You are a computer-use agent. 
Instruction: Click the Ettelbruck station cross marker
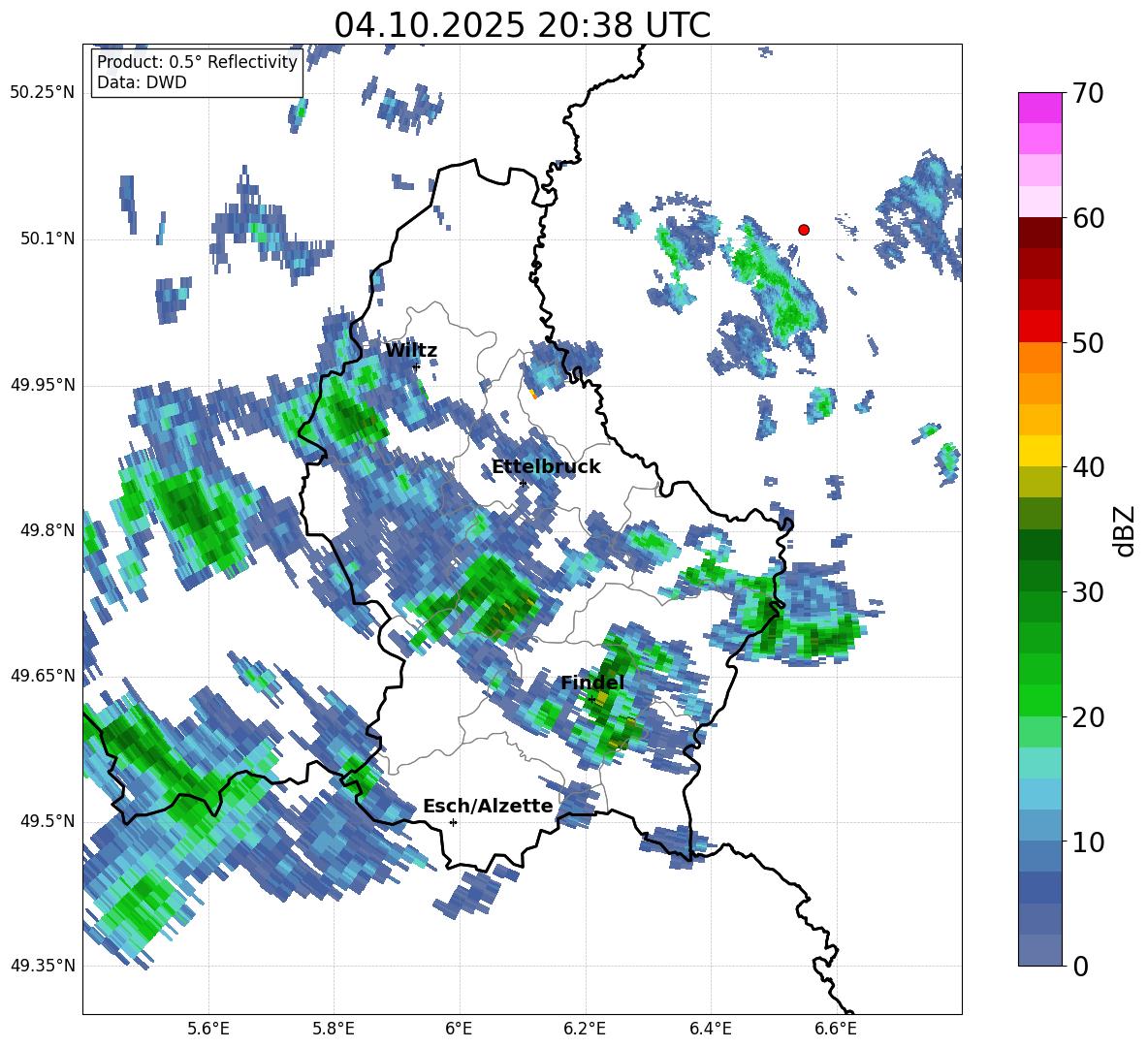(x=523, y=483)
